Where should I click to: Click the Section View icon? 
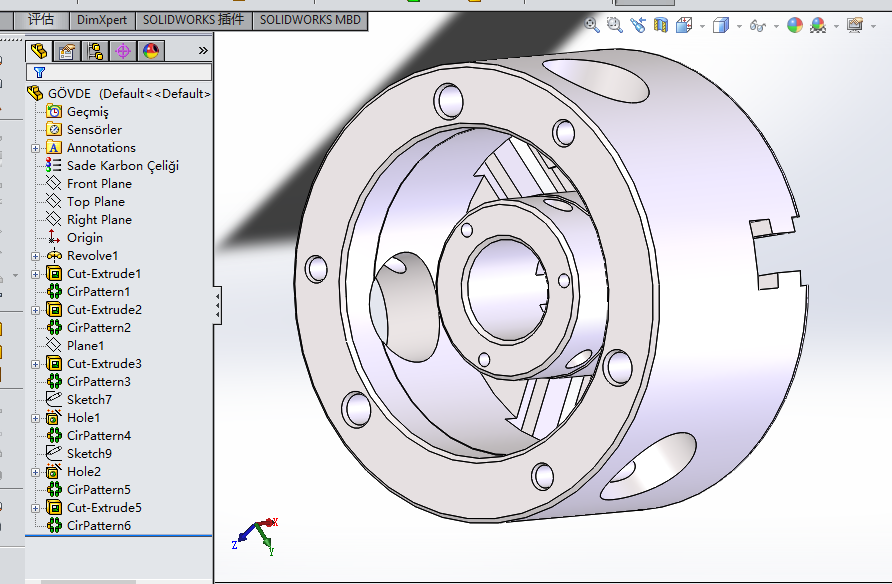[x=660, y=25]
